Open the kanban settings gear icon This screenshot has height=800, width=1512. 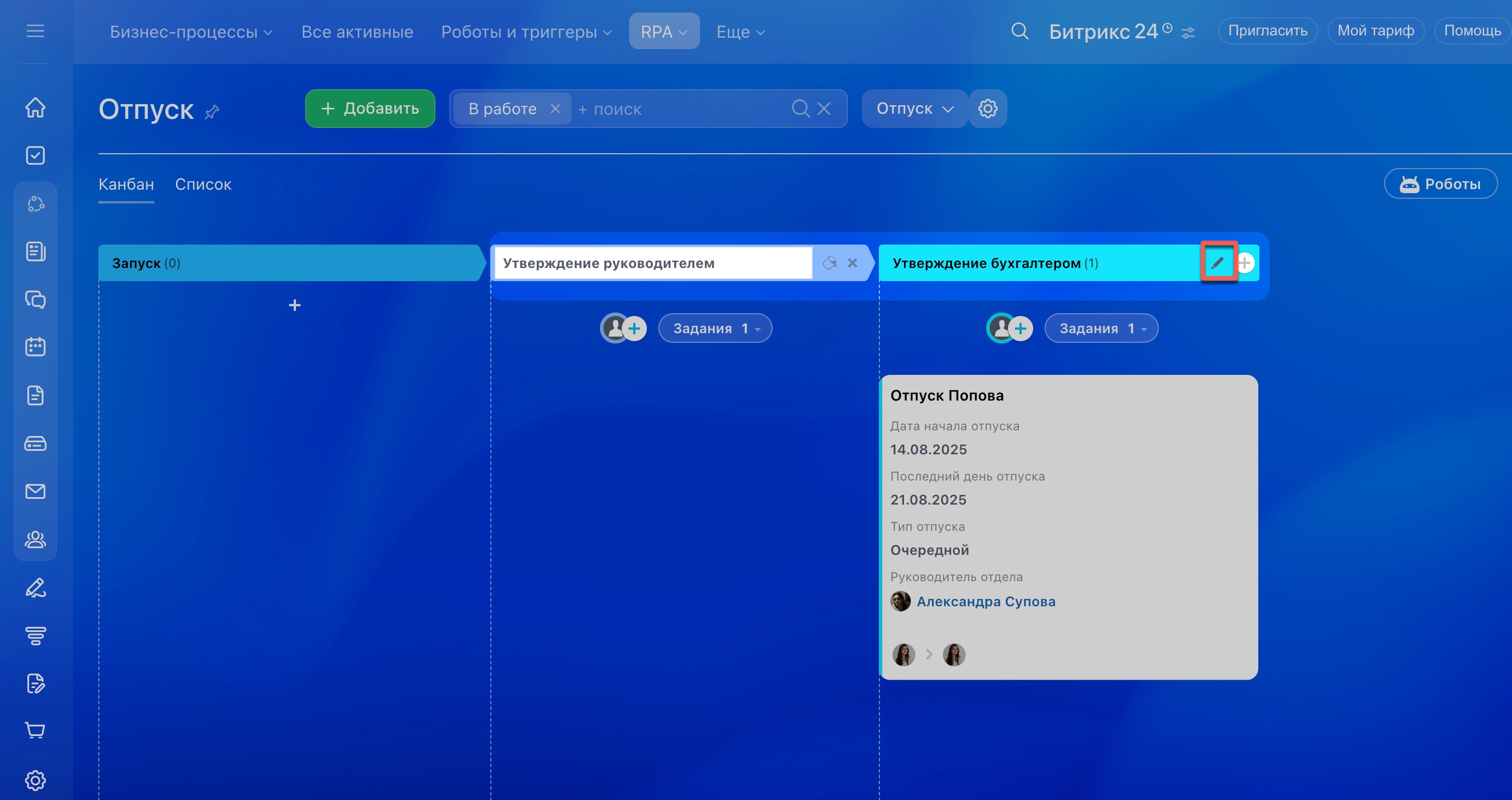click(x=987, y=109)
